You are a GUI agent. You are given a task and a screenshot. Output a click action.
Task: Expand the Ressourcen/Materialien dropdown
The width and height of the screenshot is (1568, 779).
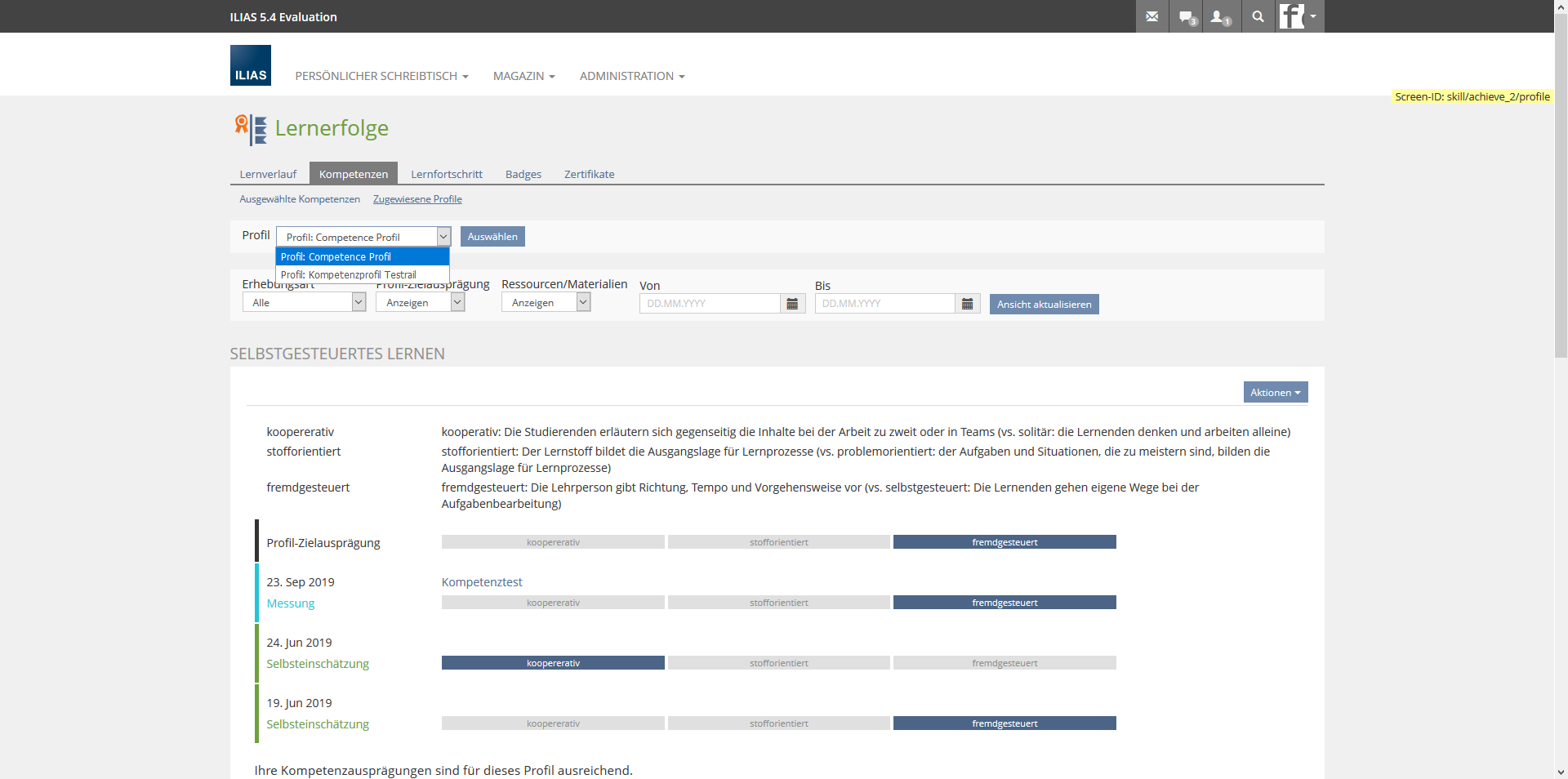click(545, 303)
